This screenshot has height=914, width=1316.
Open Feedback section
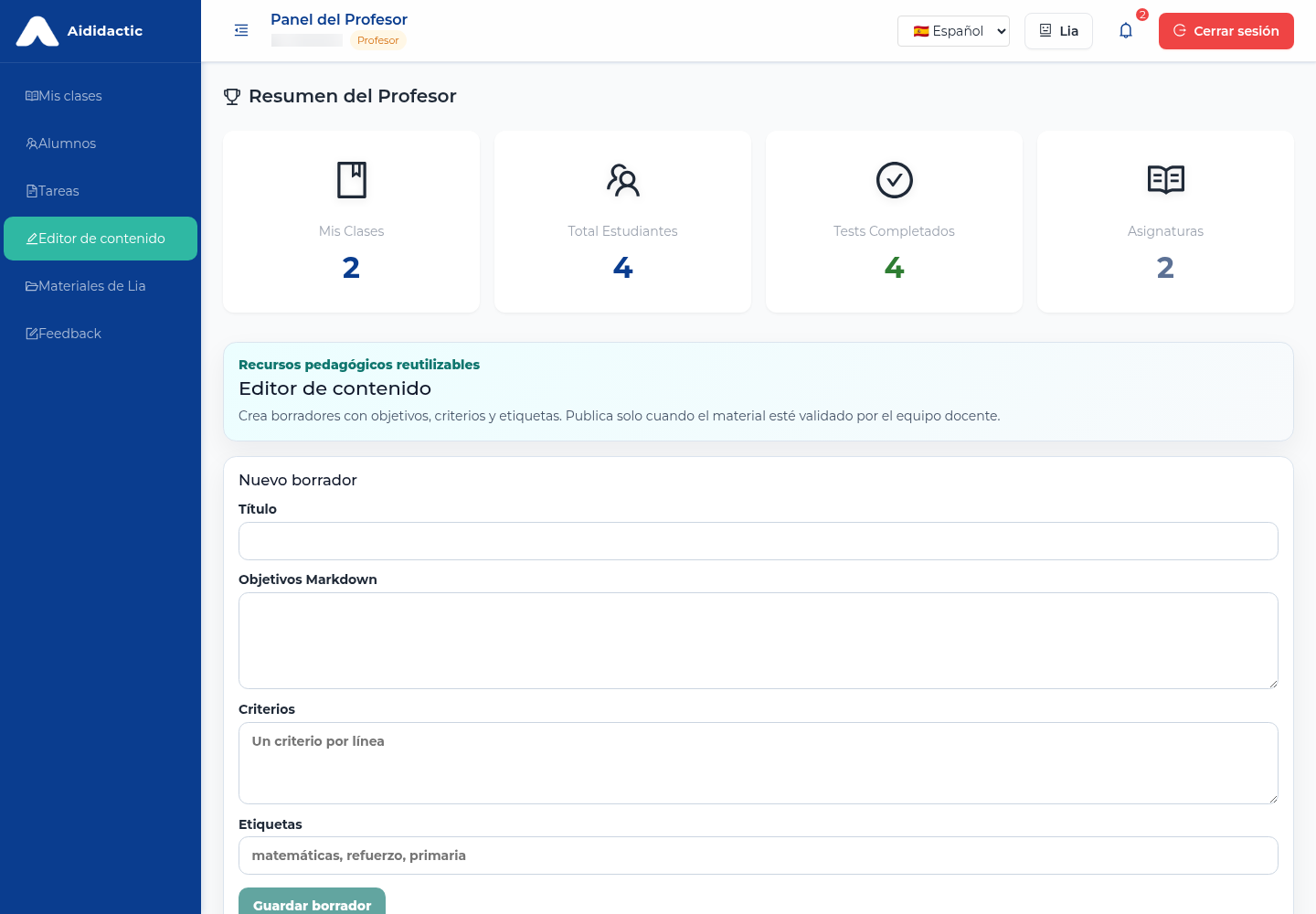pyautogui.click(x=101, y=334)
